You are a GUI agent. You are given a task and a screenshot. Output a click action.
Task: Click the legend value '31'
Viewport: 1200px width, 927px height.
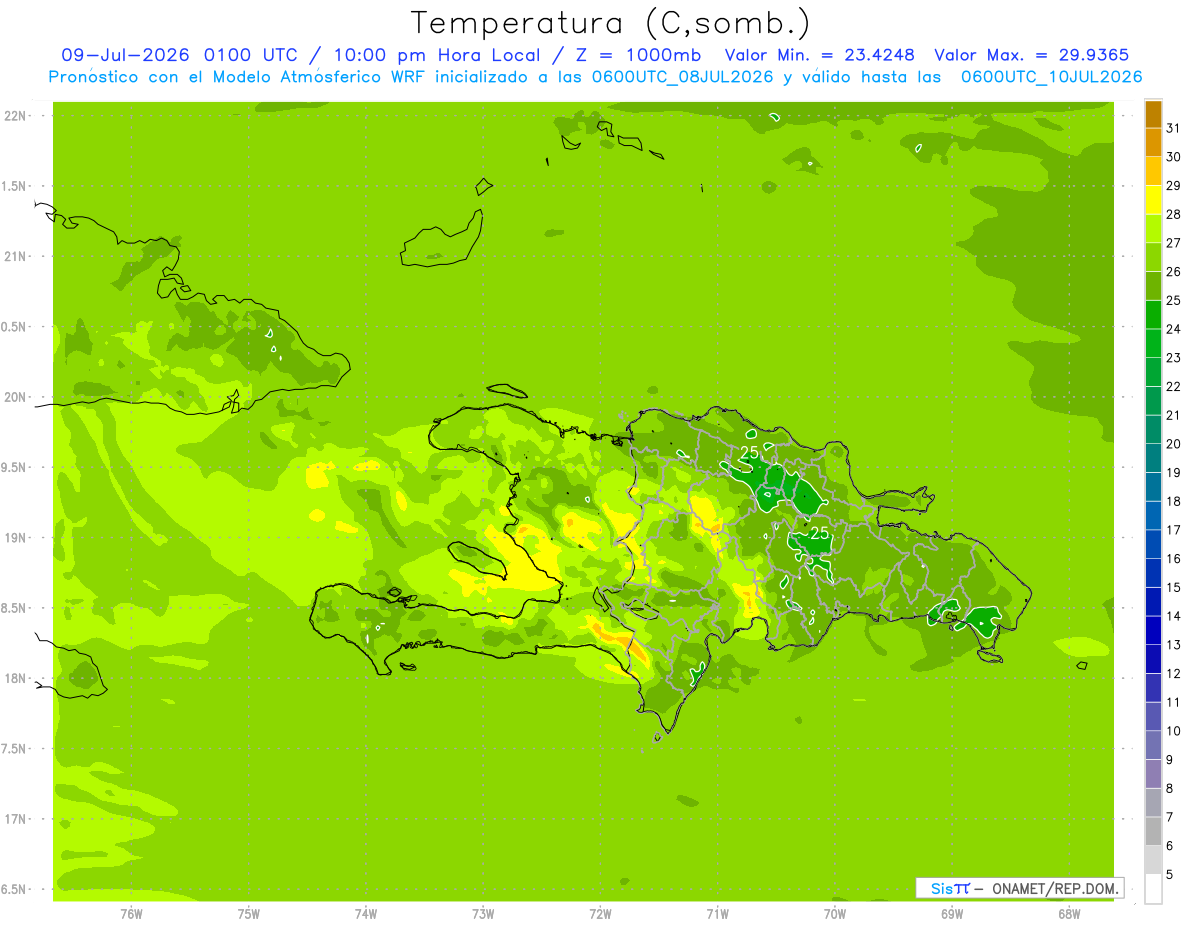coord(1173,128)
